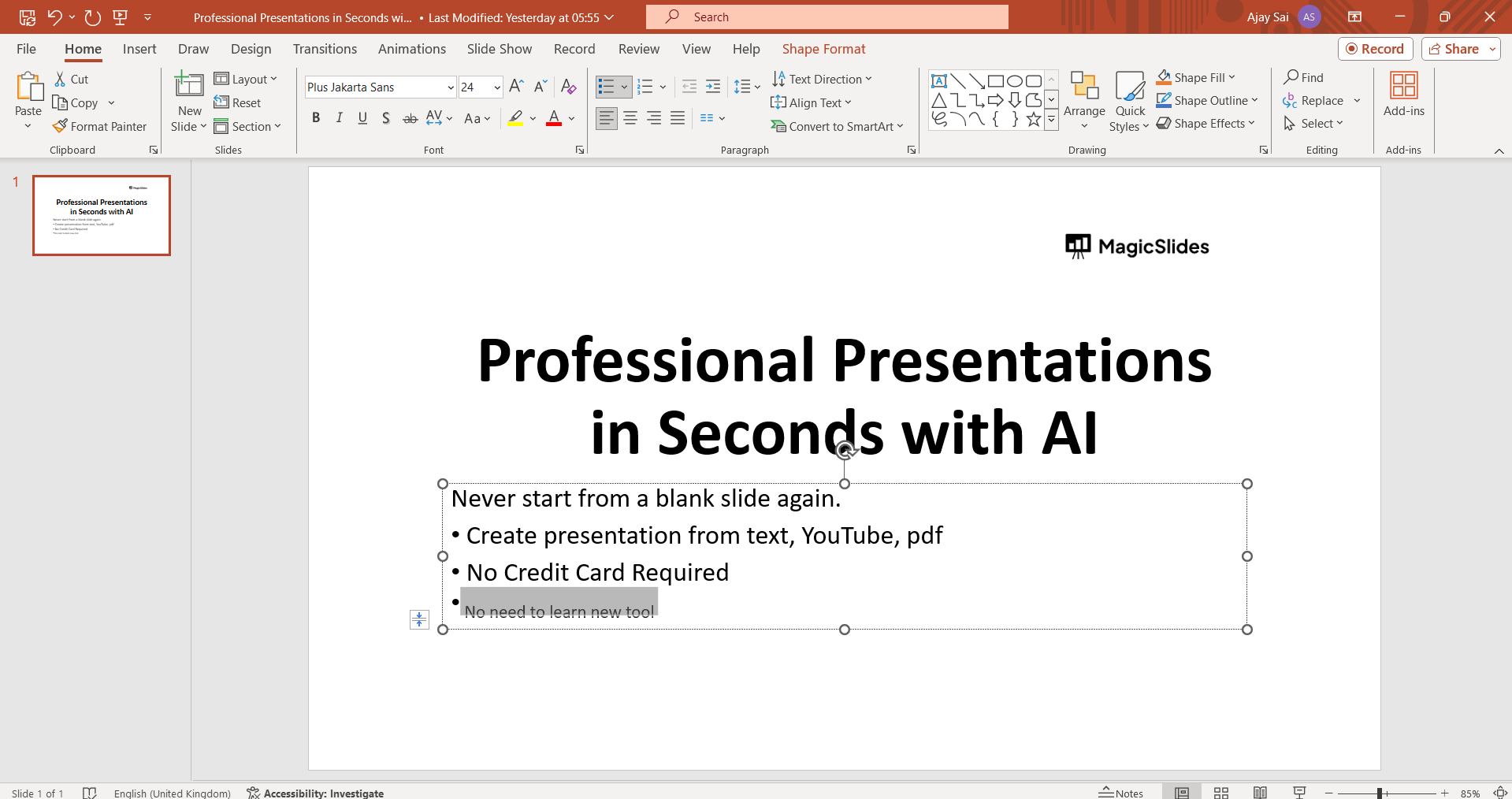Toggle Bold formatting
The width and height of the screenshot is (1512, 799).
click(316, 118)
